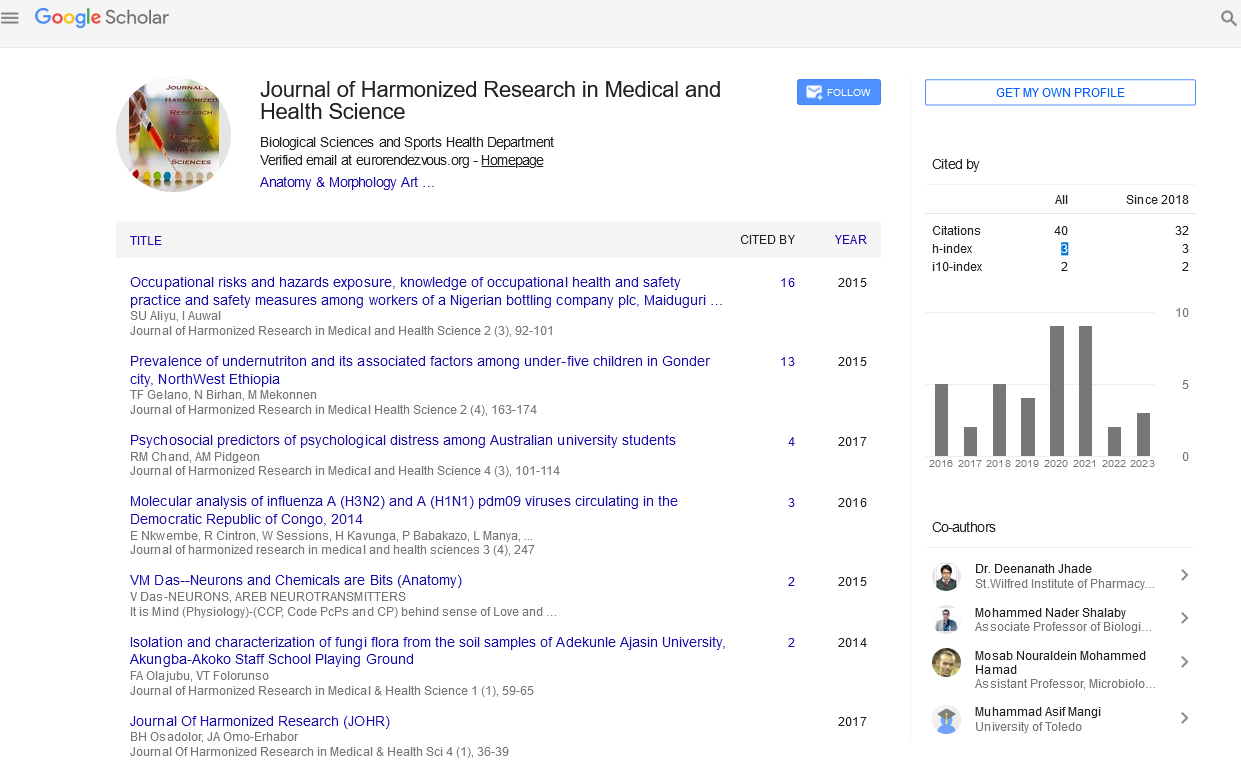
Task: Sort articles by the YEAR column
Action: (850, 240)
